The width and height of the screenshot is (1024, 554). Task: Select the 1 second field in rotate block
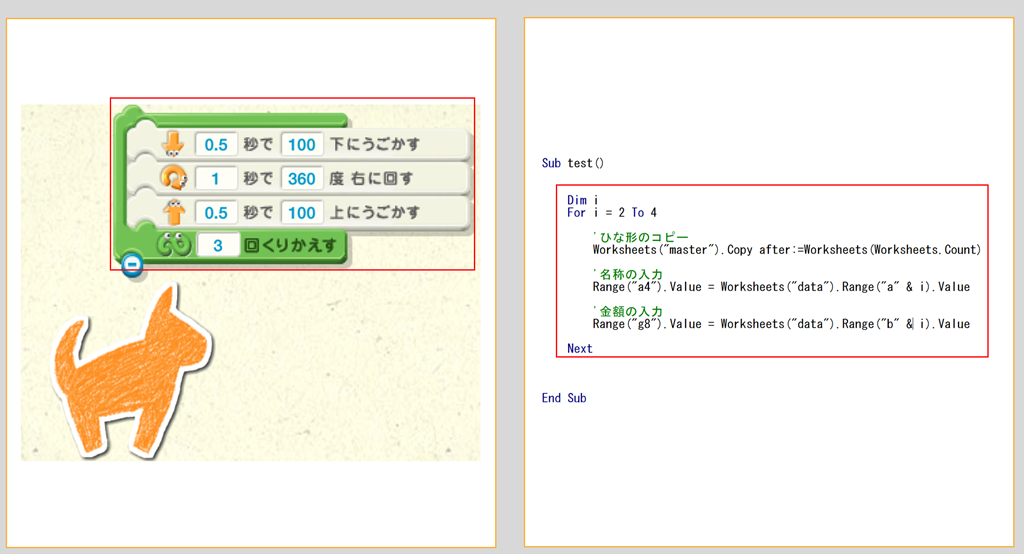216,178
